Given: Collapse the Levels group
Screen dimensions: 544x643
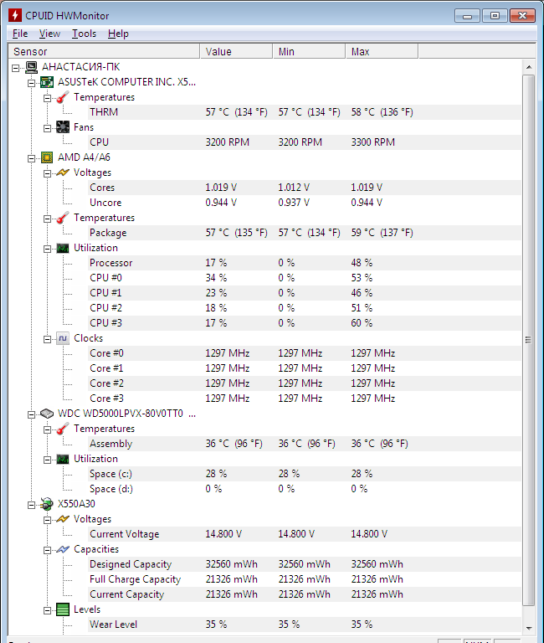Looking at the screenshot, I should (x=48, y=611).
